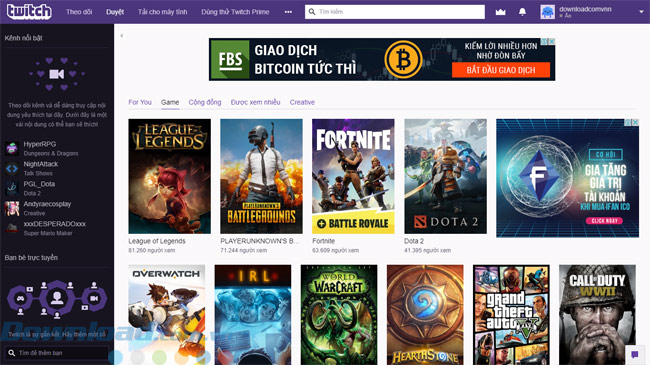The height and width of the screenshot is (365, 650).
Task: Switch to Được xem nhiều tab
Action: [x=255, y=102]
